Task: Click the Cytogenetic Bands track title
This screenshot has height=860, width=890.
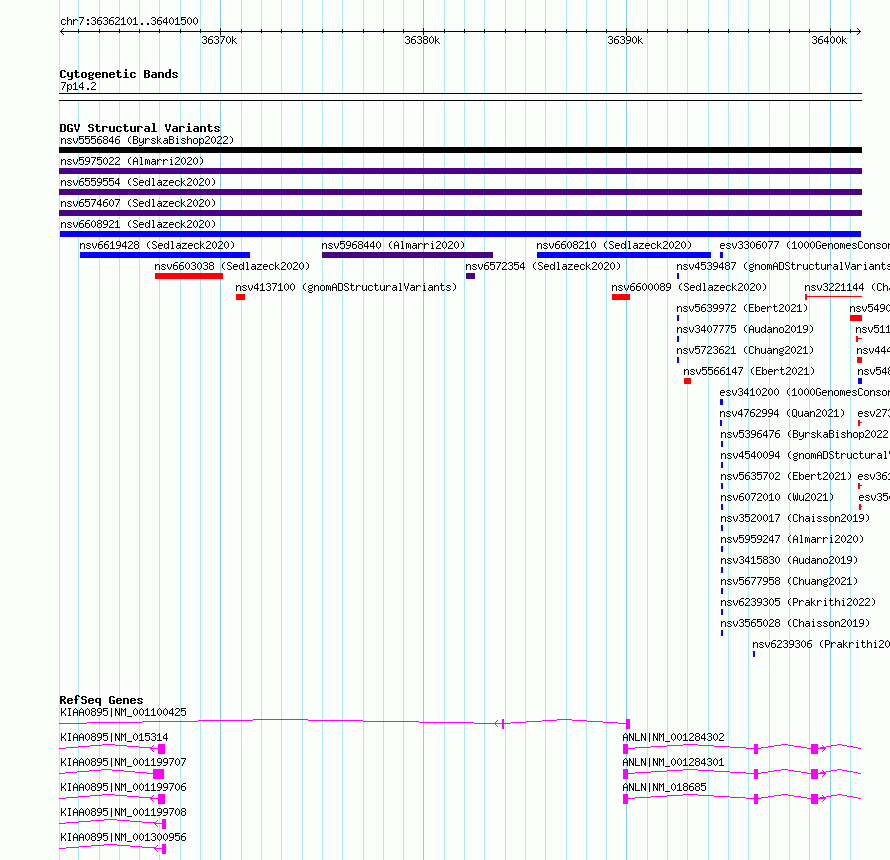Action: [119, 74]
